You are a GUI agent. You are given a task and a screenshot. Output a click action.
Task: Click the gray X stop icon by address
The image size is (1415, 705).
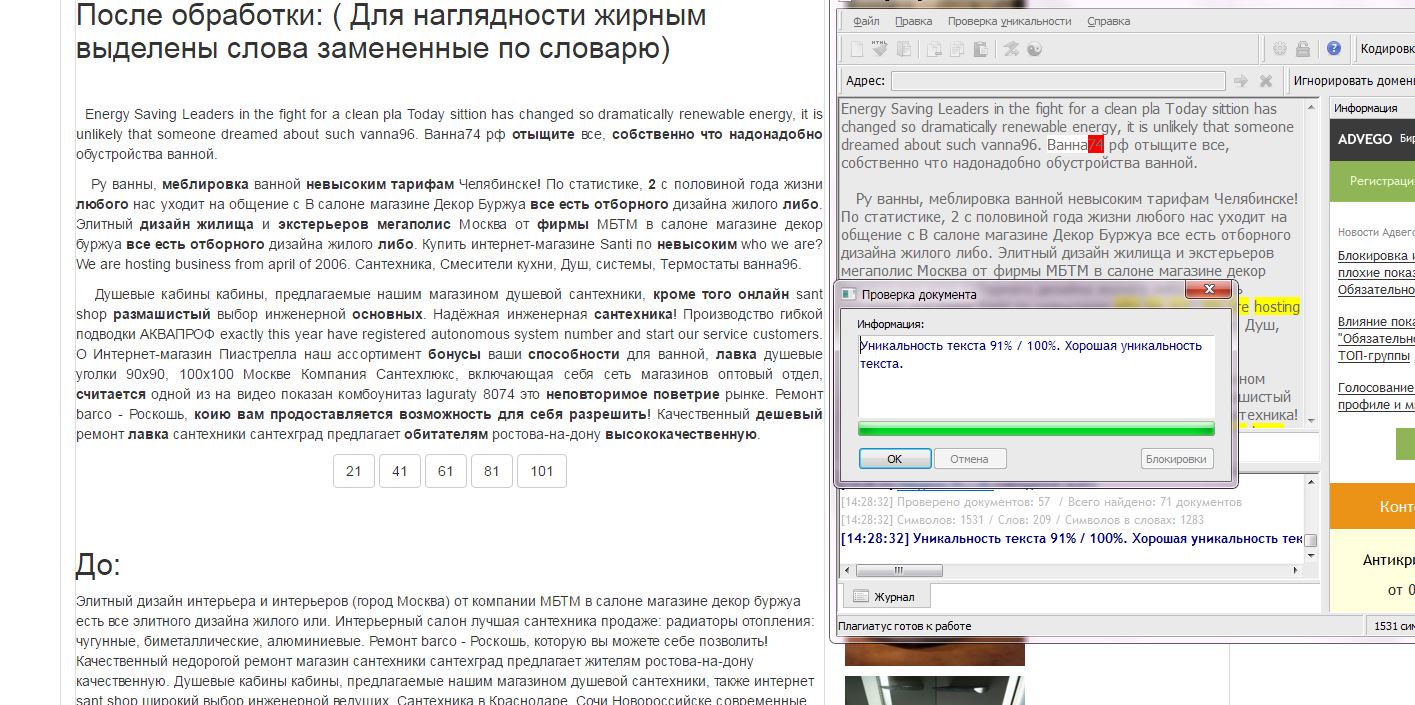[x=1266, y=81]
